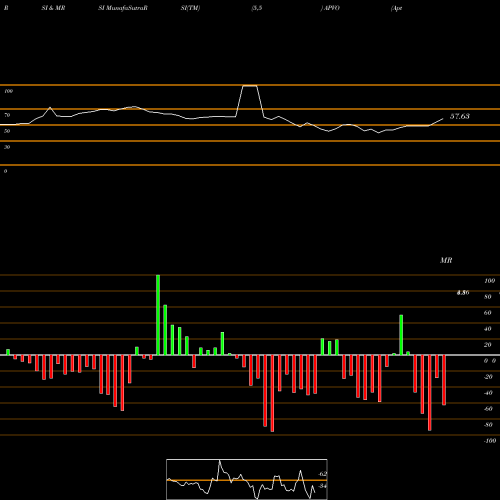Viewport: 500px width, 500px height.
Task: Click the RSI value 57.63 label
Action: (460, 116)
